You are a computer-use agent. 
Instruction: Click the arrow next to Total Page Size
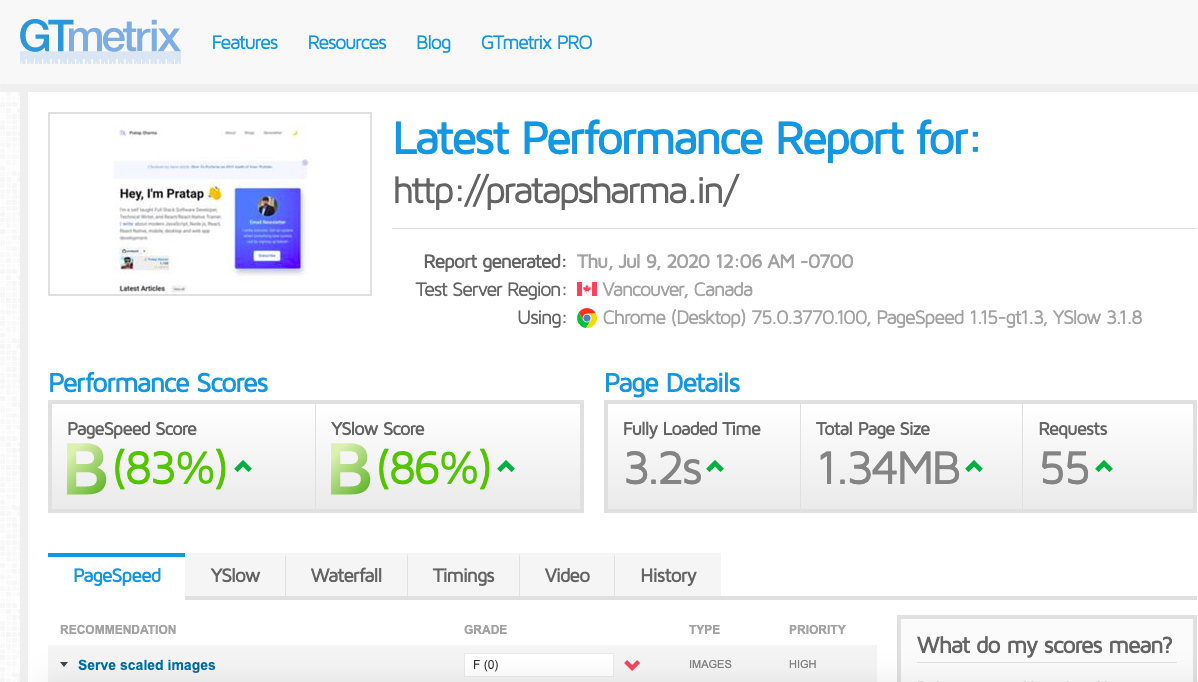(974, 466)
